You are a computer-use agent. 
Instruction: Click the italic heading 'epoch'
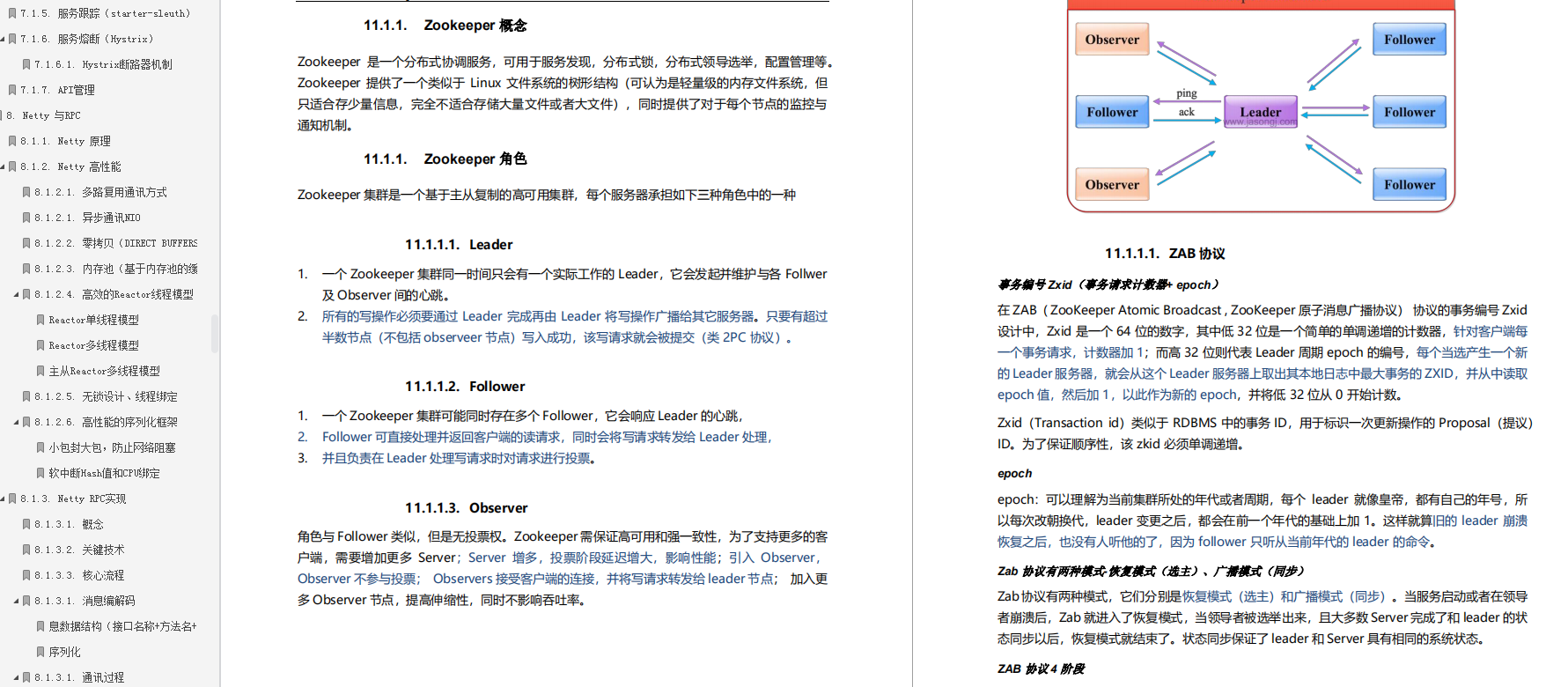click(x=1014, y=474)
